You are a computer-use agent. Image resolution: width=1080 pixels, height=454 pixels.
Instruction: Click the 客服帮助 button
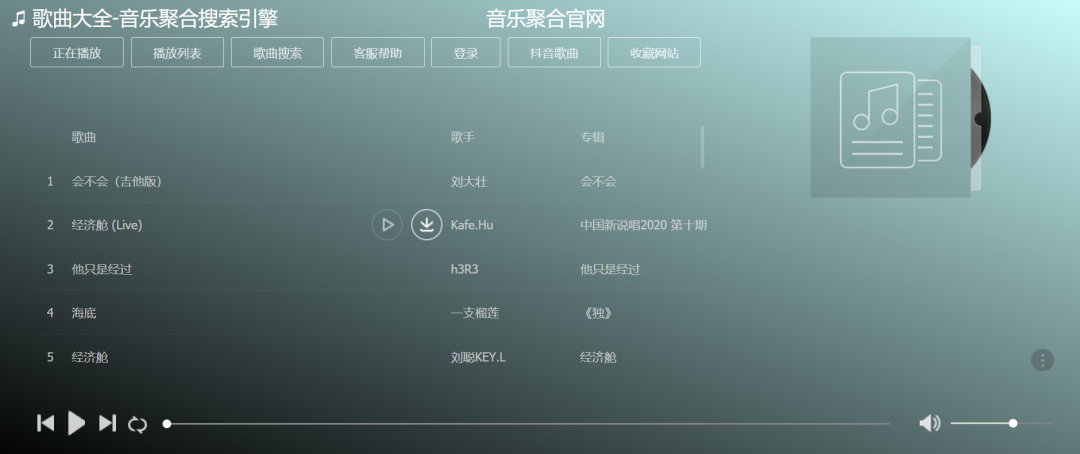(x=378, y=53)
